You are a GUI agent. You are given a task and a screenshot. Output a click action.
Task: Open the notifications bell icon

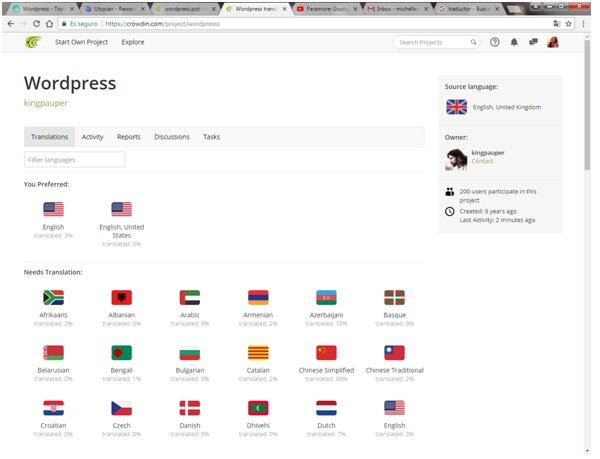pyautogui.click(x=514, y=42)
